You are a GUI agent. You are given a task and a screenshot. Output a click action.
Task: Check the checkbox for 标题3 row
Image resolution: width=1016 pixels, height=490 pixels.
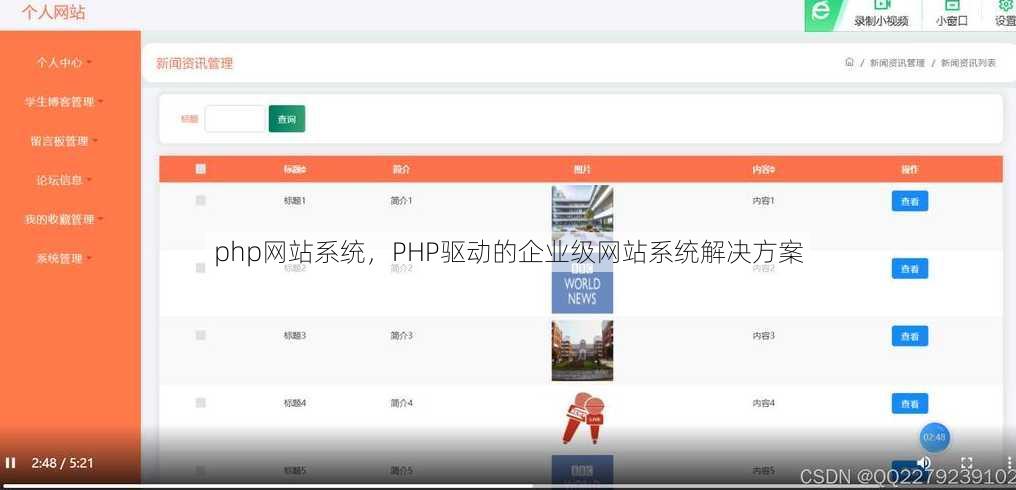[x=200, y=335]
